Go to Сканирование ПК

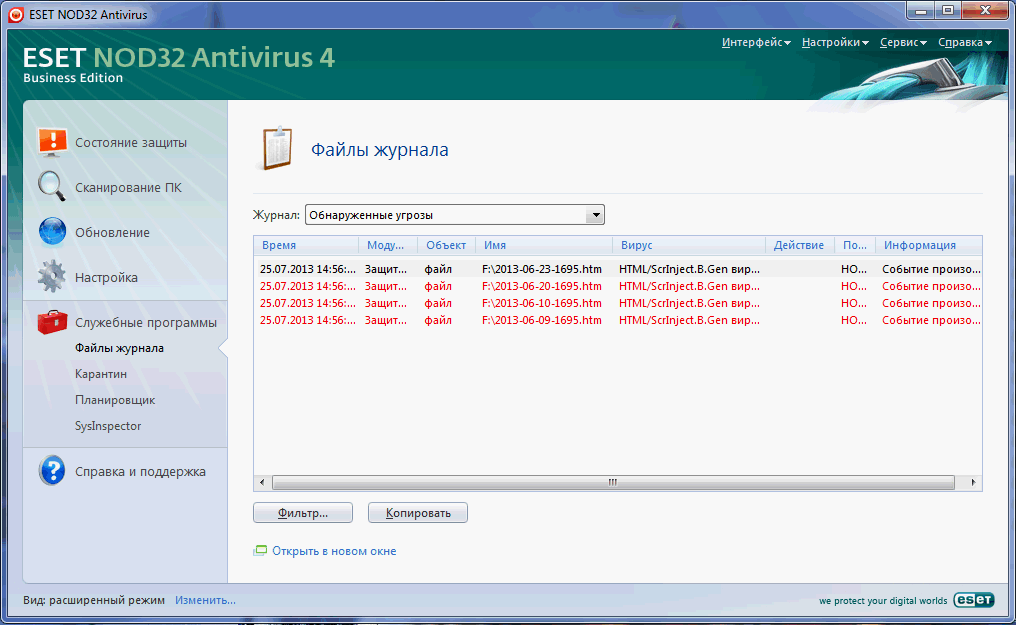(x=128, y=187)
